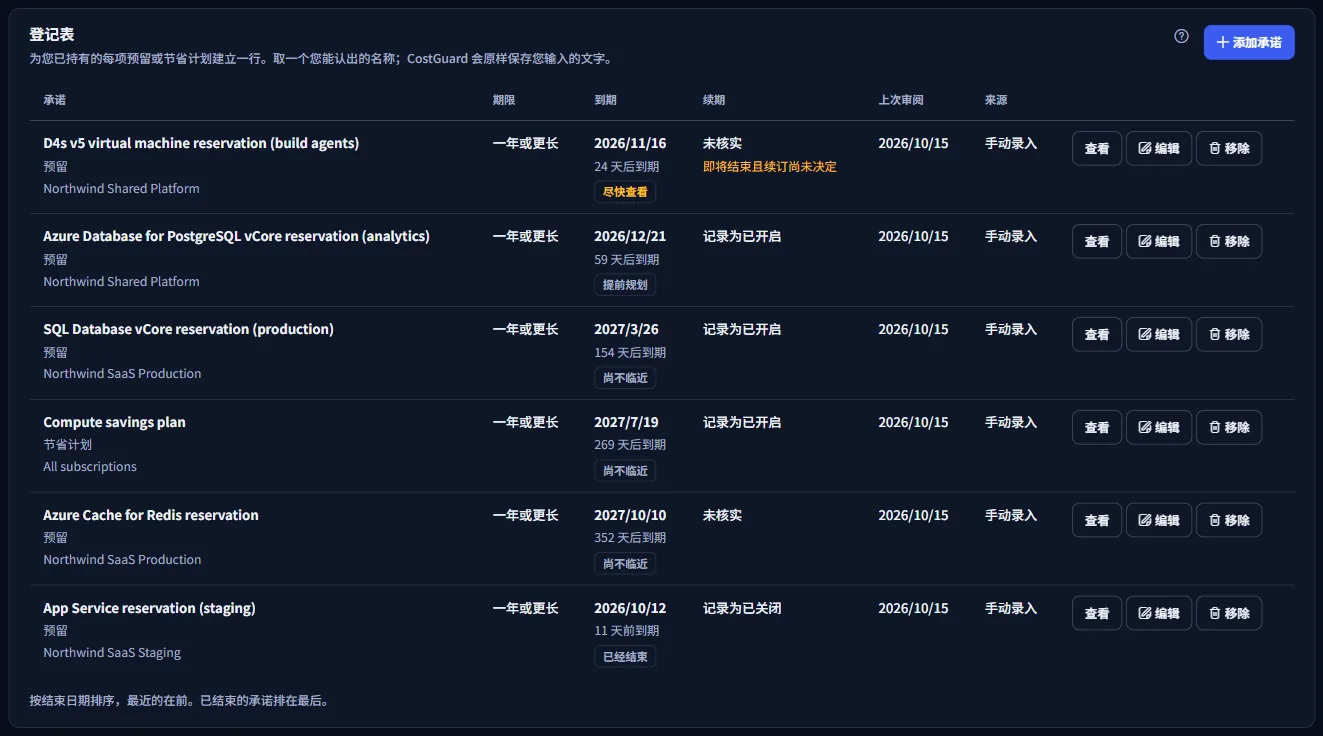This screenshot has width=1323, height=736.
Task: Delete the Azure Cache for Redis reservation
Action: point(1229,520)
